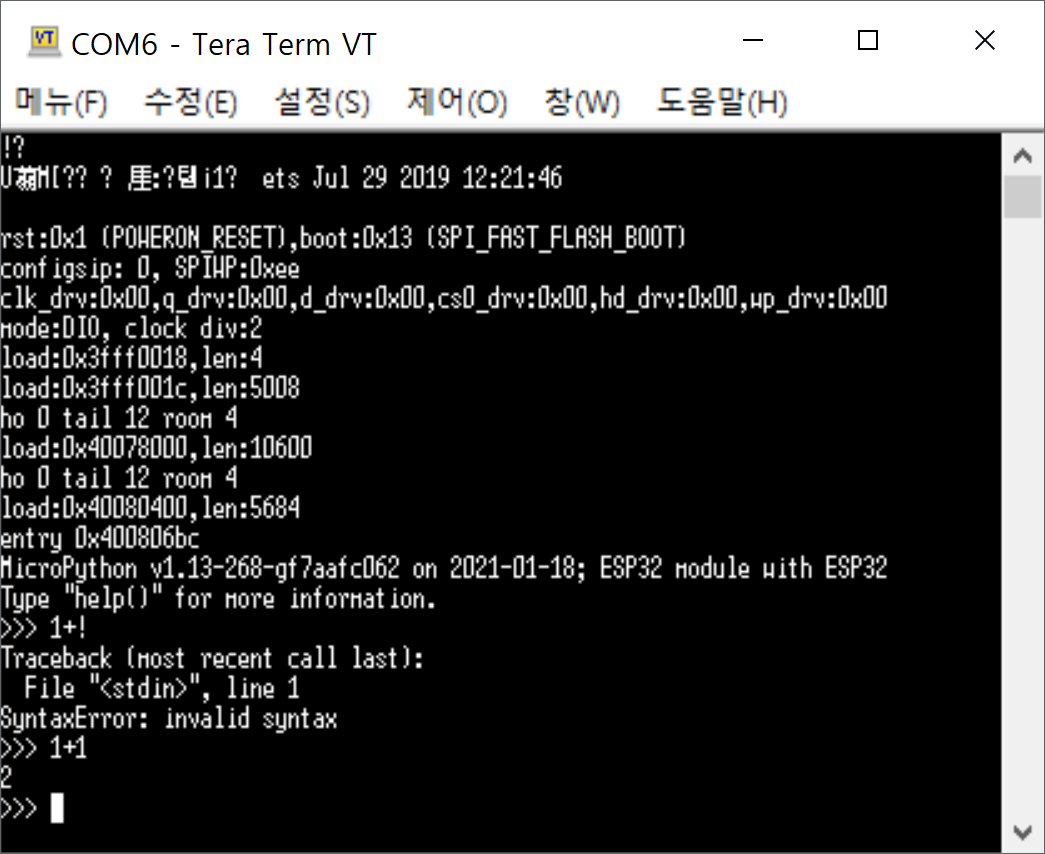Open the 도움말(H) help menu

click(x=722, y=102)
